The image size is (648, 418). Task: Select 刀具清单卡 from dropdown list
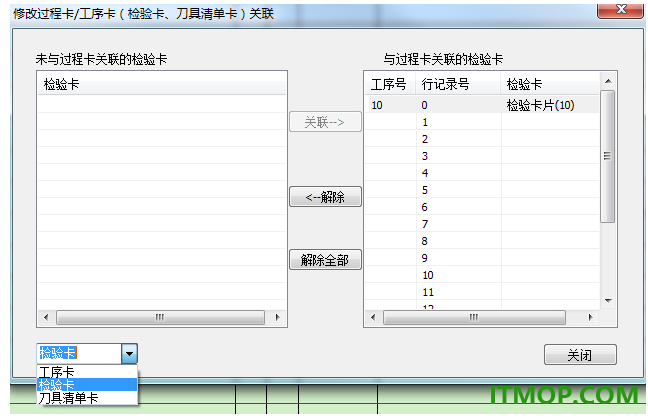pos(87,398)
